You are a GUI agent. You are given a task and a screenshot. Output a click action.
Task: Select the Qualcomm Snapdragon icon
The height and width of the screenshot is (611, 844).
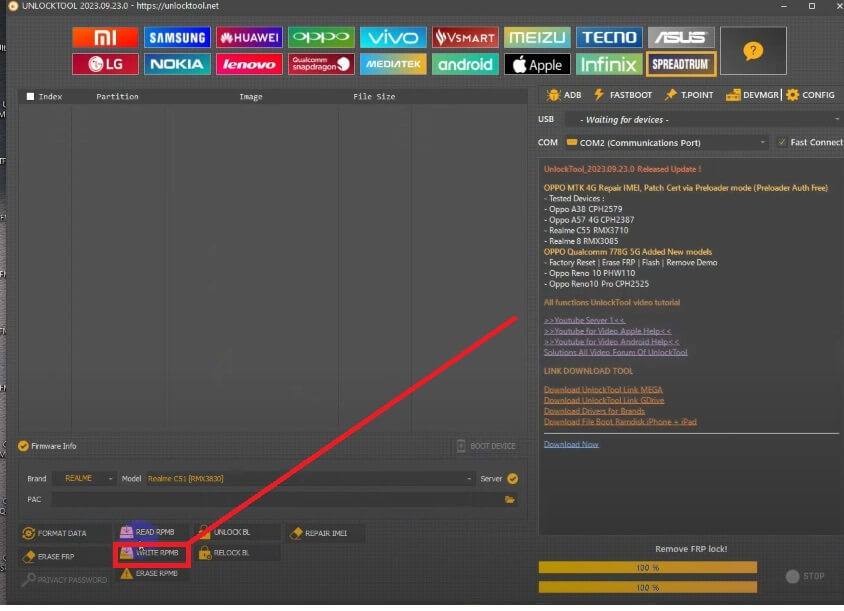tap(321, 64)
